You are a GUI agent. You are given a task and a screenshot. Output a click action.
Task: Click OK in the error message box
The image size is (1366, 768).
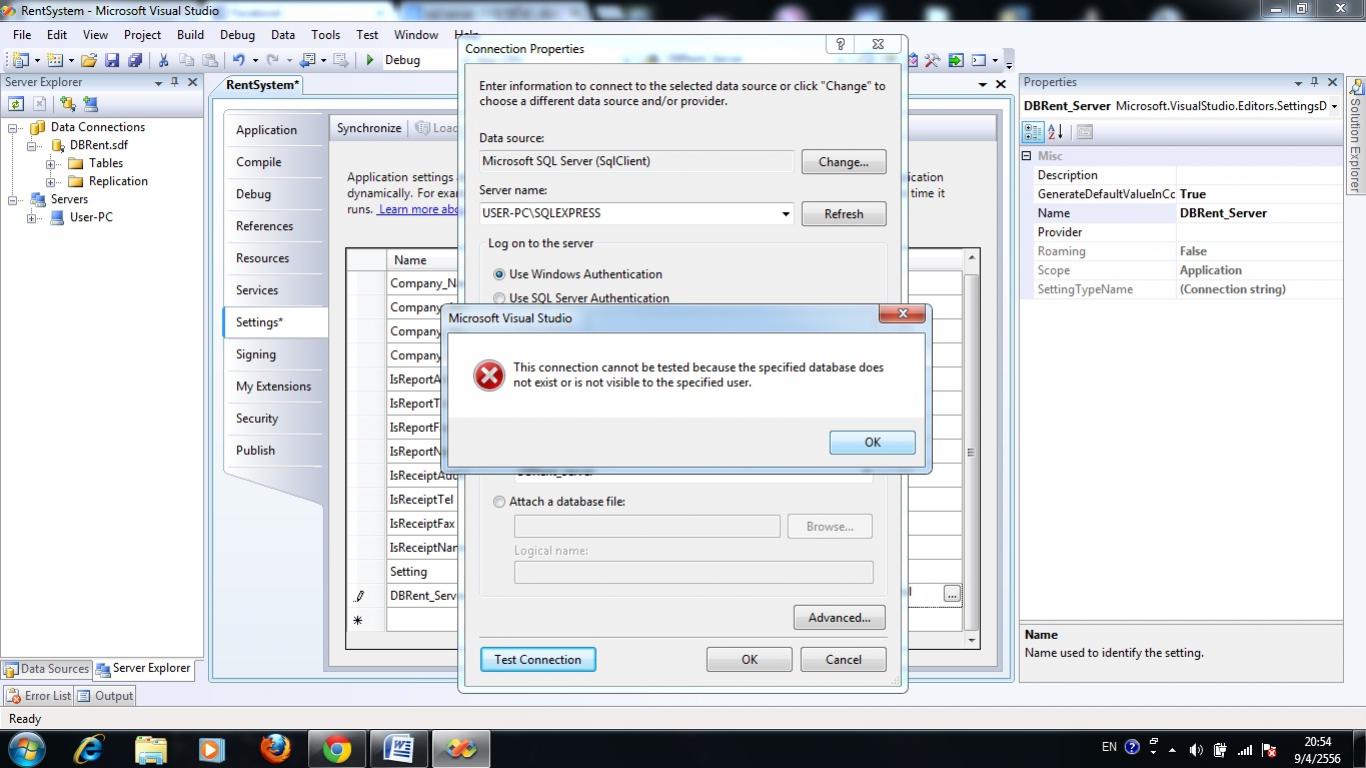(x=872, y=442)
